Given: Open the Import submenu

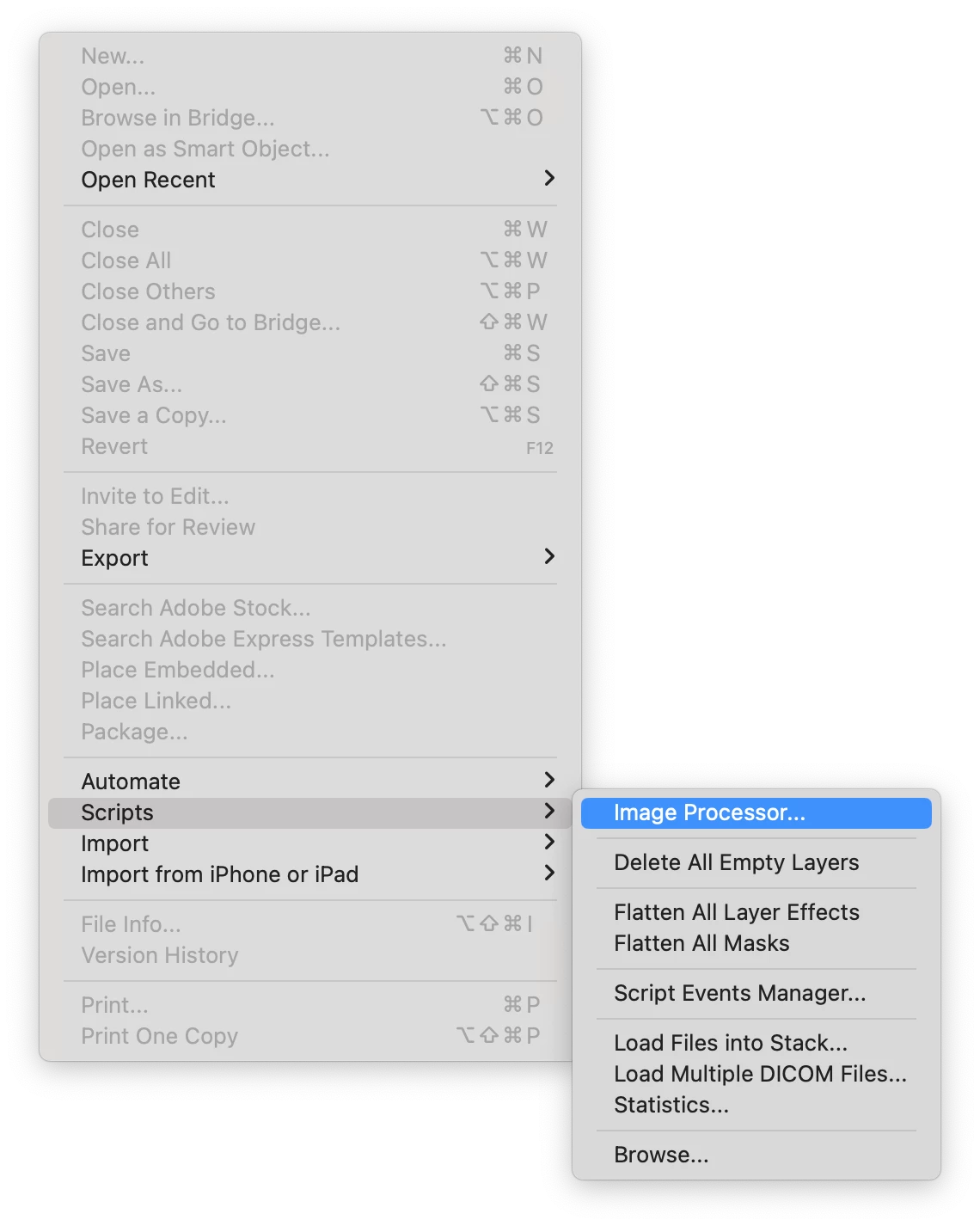Looking at the screenshot, I should 310,843.
